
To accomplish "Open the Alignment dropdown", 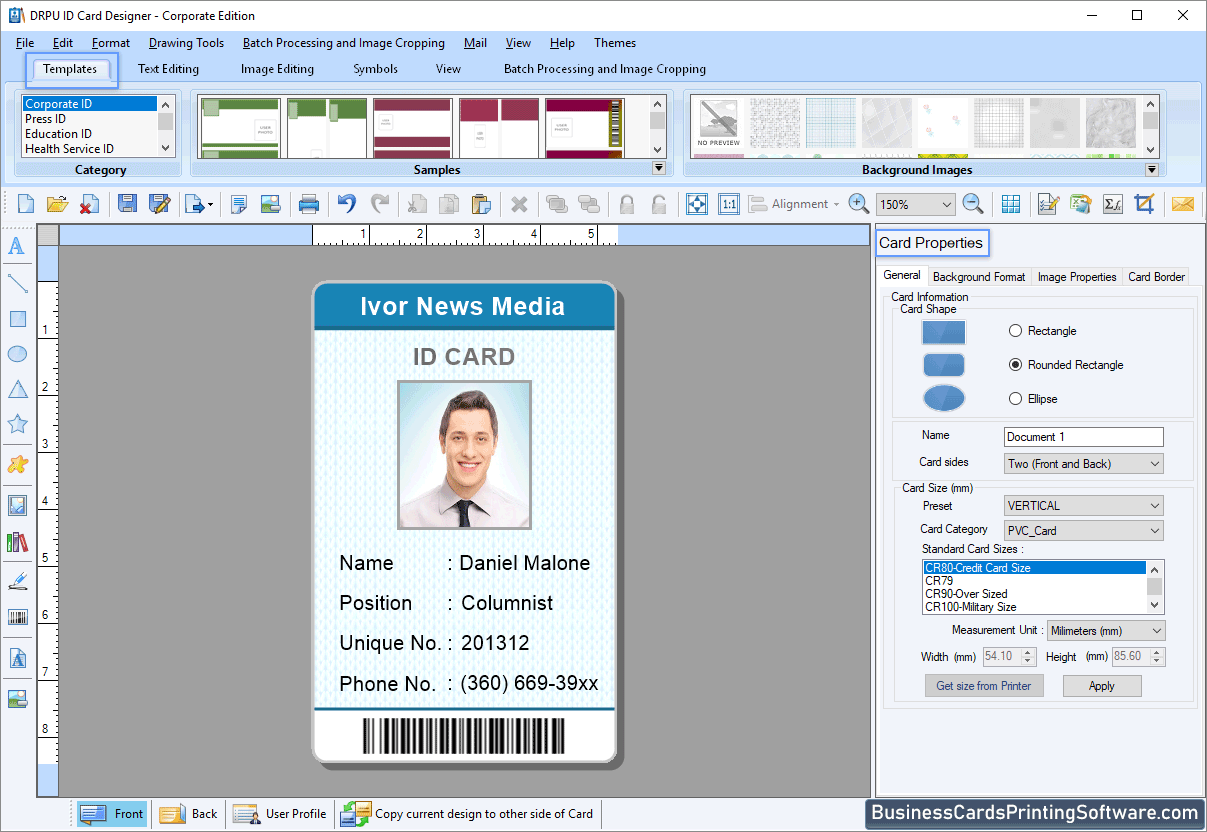I will pos(796,204).
